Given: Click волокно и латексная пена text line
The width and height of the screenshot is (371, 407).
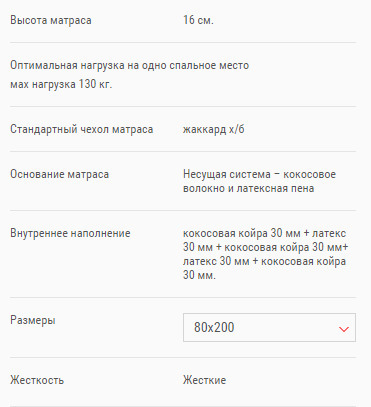Looking at the screenshot, I should pyautogui.click(x=248, y=188).
